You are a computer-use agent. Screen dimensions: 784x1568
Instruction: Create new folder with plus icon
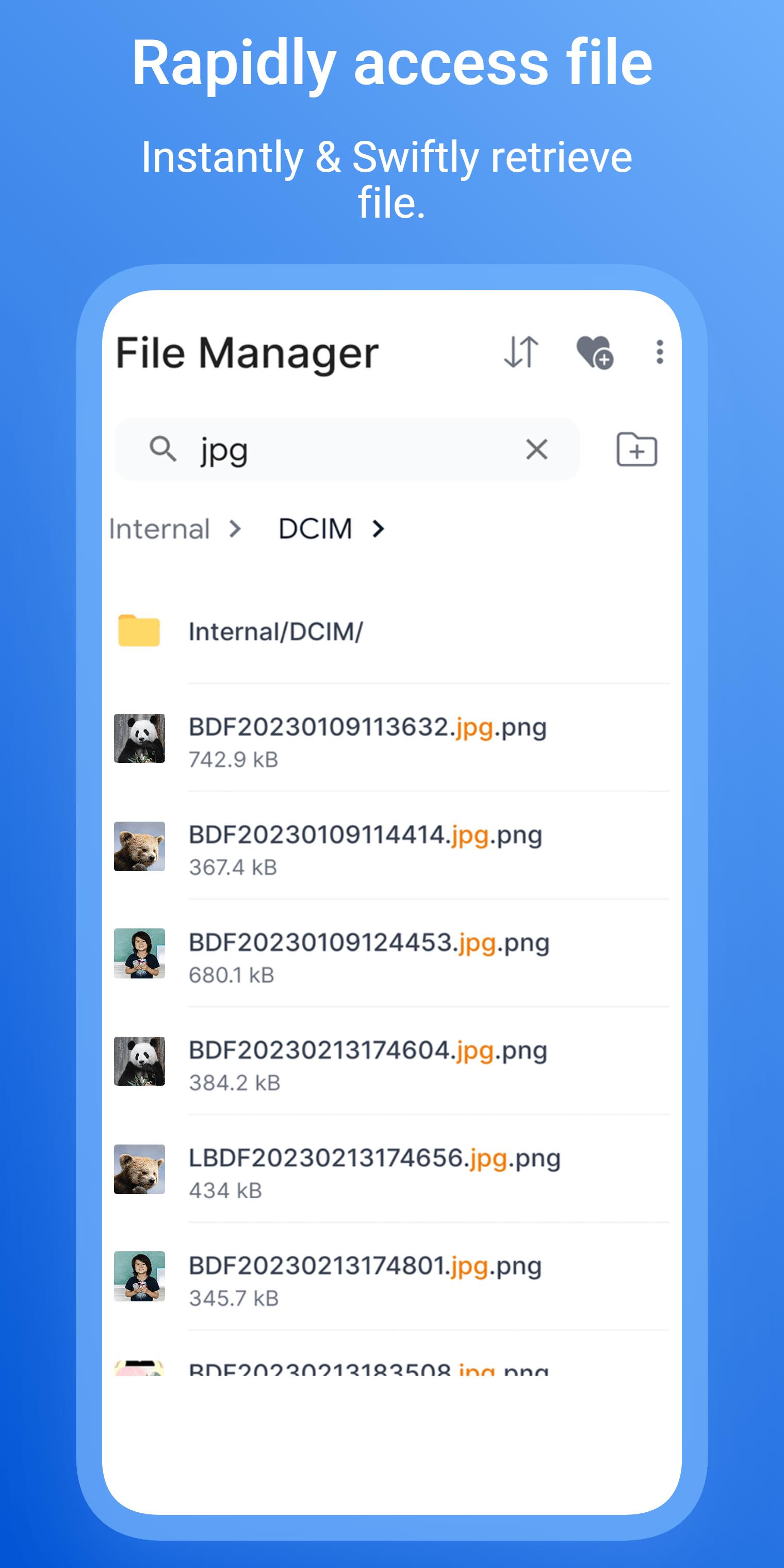pos(636,449)
